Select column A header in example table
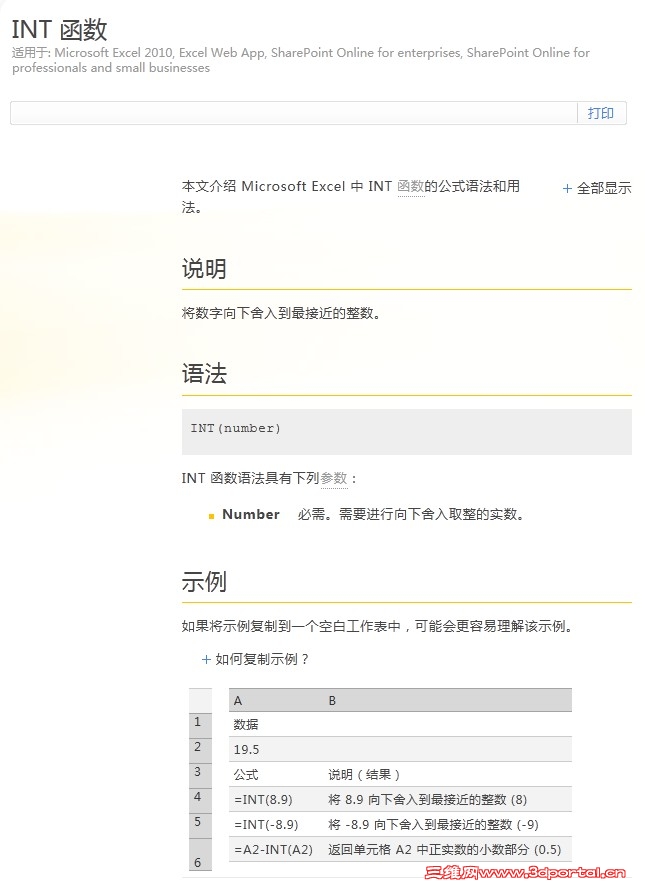This screenshot has height=886, width=645. pos(238,701)
